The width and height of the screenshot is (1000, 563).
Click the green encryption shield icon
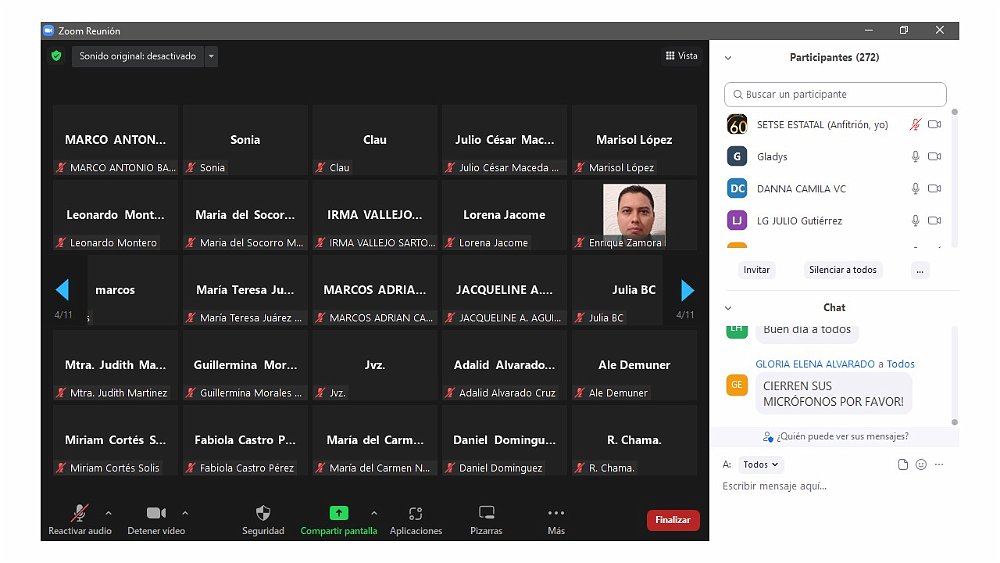(56, 56)
